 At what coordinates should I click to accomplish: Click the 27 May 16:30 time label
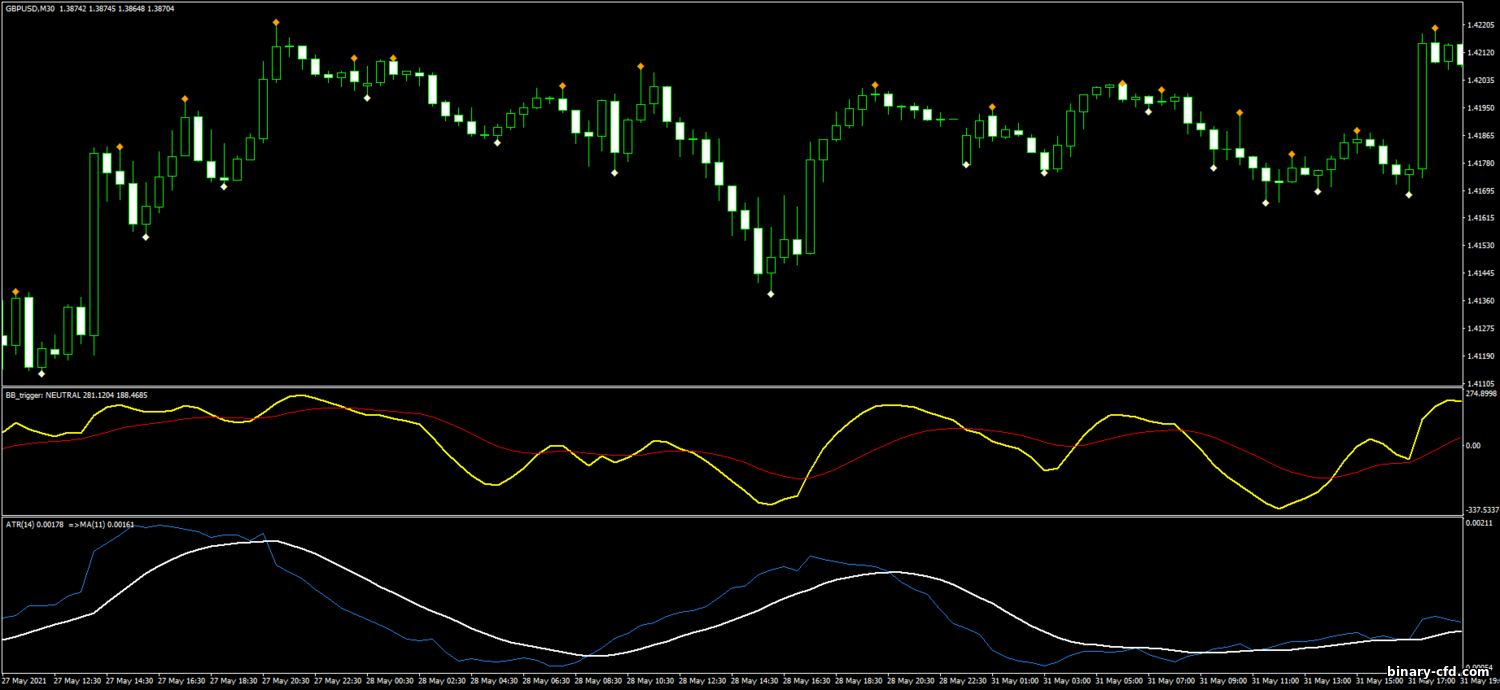pos(180,681)
